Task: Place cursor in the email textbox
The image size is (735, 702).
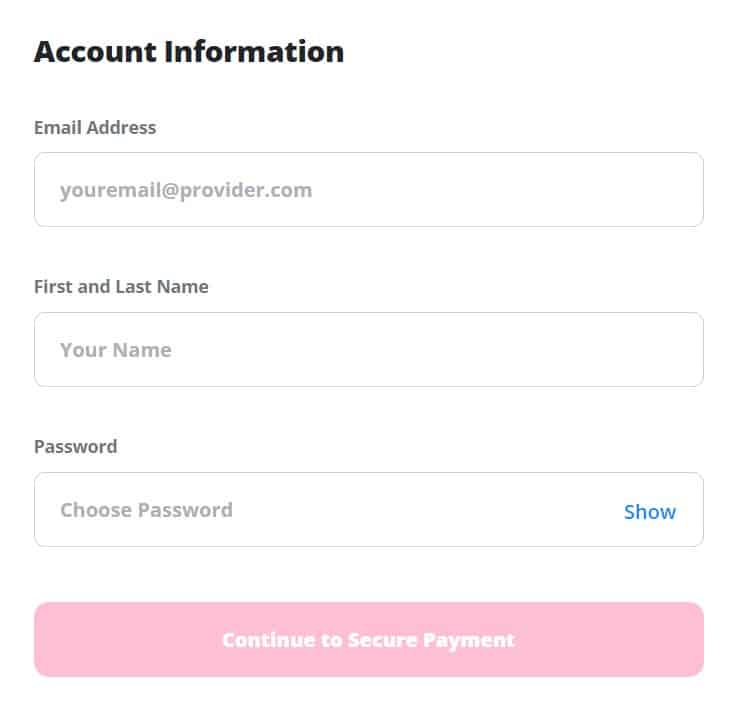Action: coord(368,190)
